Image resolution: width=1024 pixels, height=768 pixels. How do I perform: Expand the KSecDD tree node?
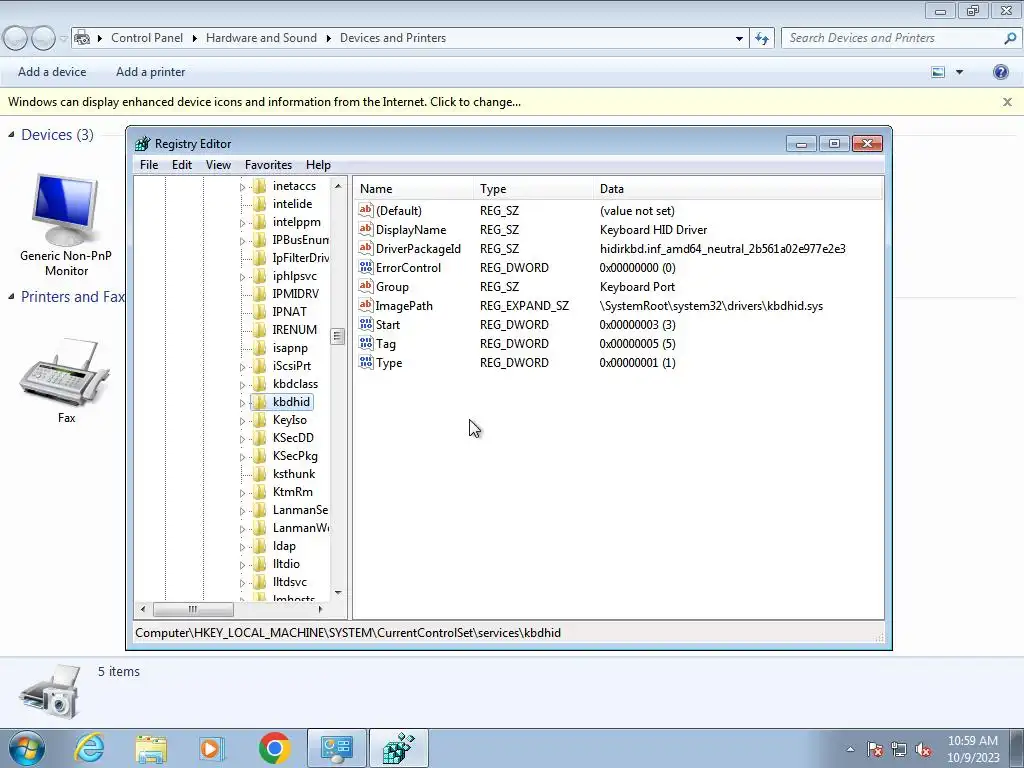(242, 439)
